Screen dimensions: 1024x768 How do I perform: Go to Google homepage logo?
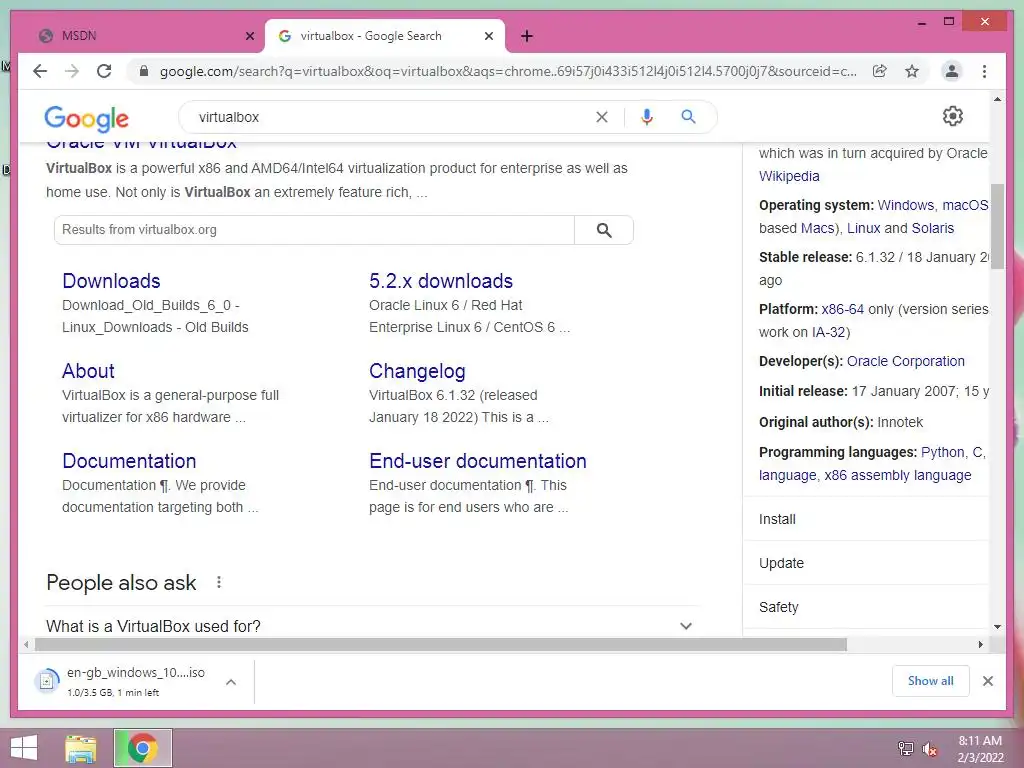point(86,119)
